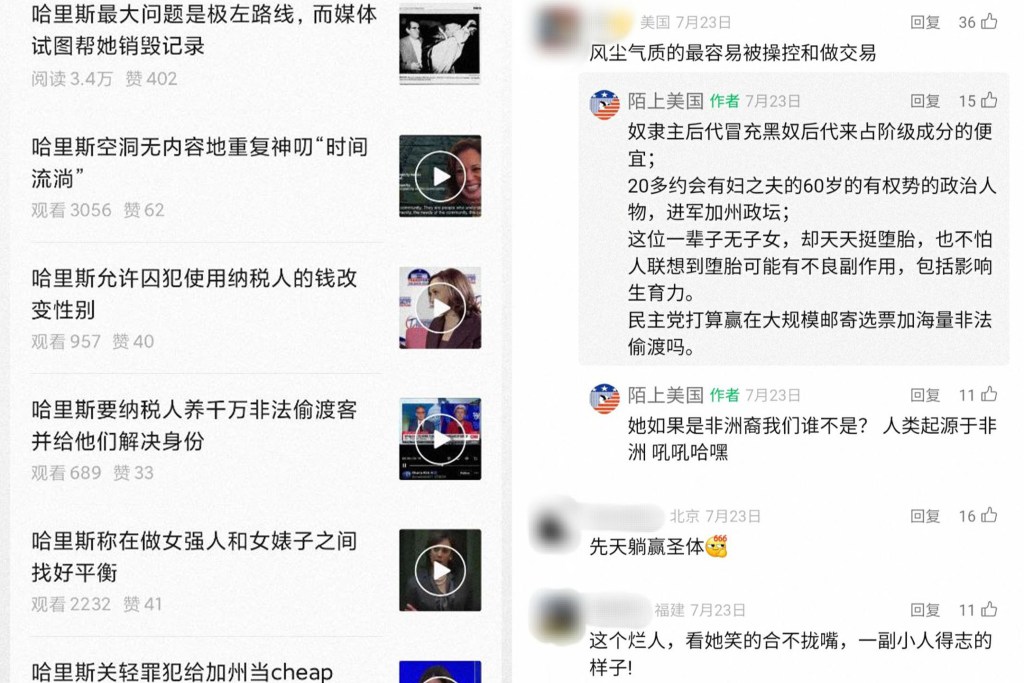1024x683 pixels.
Task: Reply to the Fujian commenter
Action: pos(925,611)
